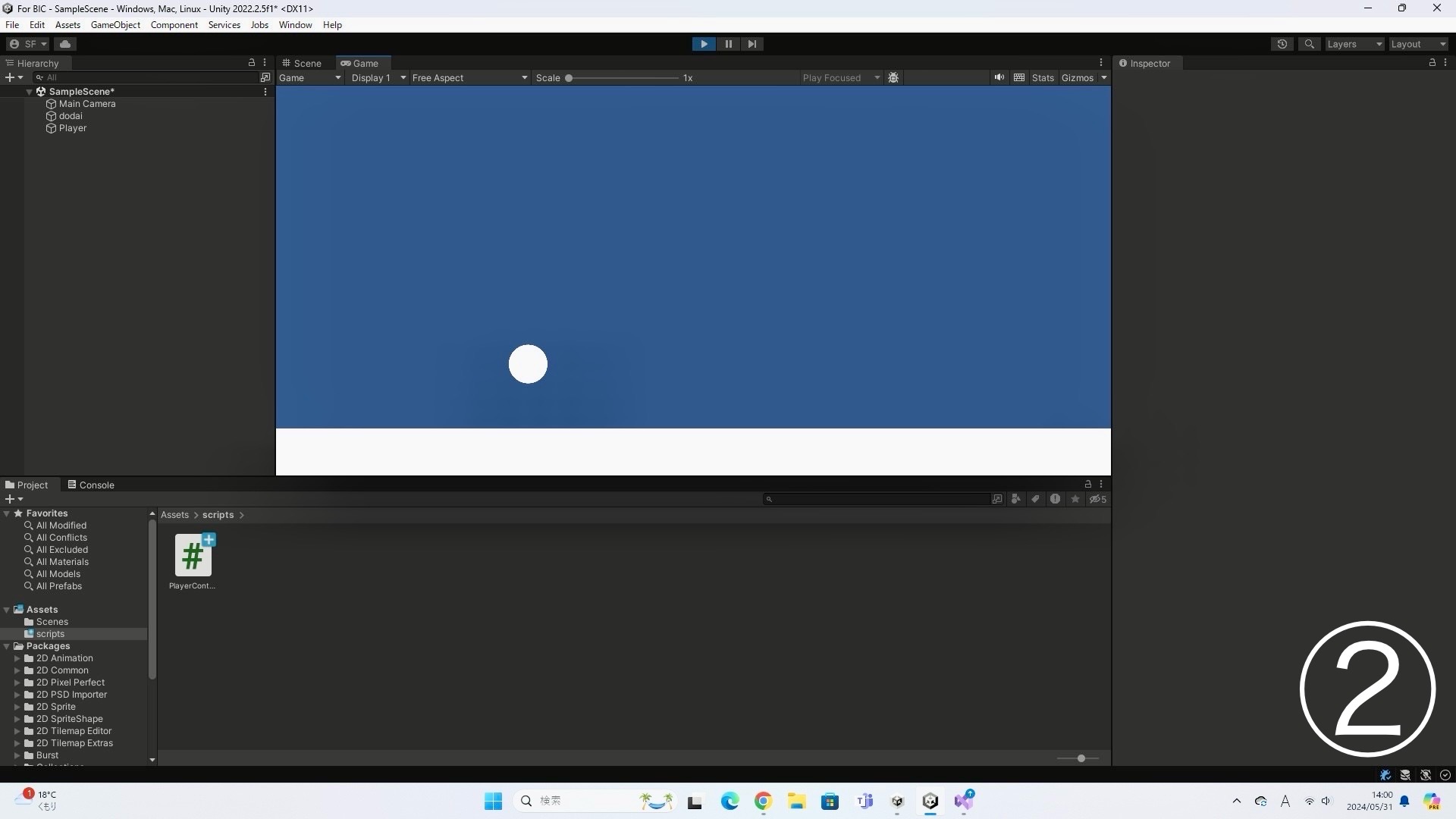Image resolution: width=1456 pixels, height=819 pixels.
Task: Click the Gizmos button
Action: (x=1077, y=77)
